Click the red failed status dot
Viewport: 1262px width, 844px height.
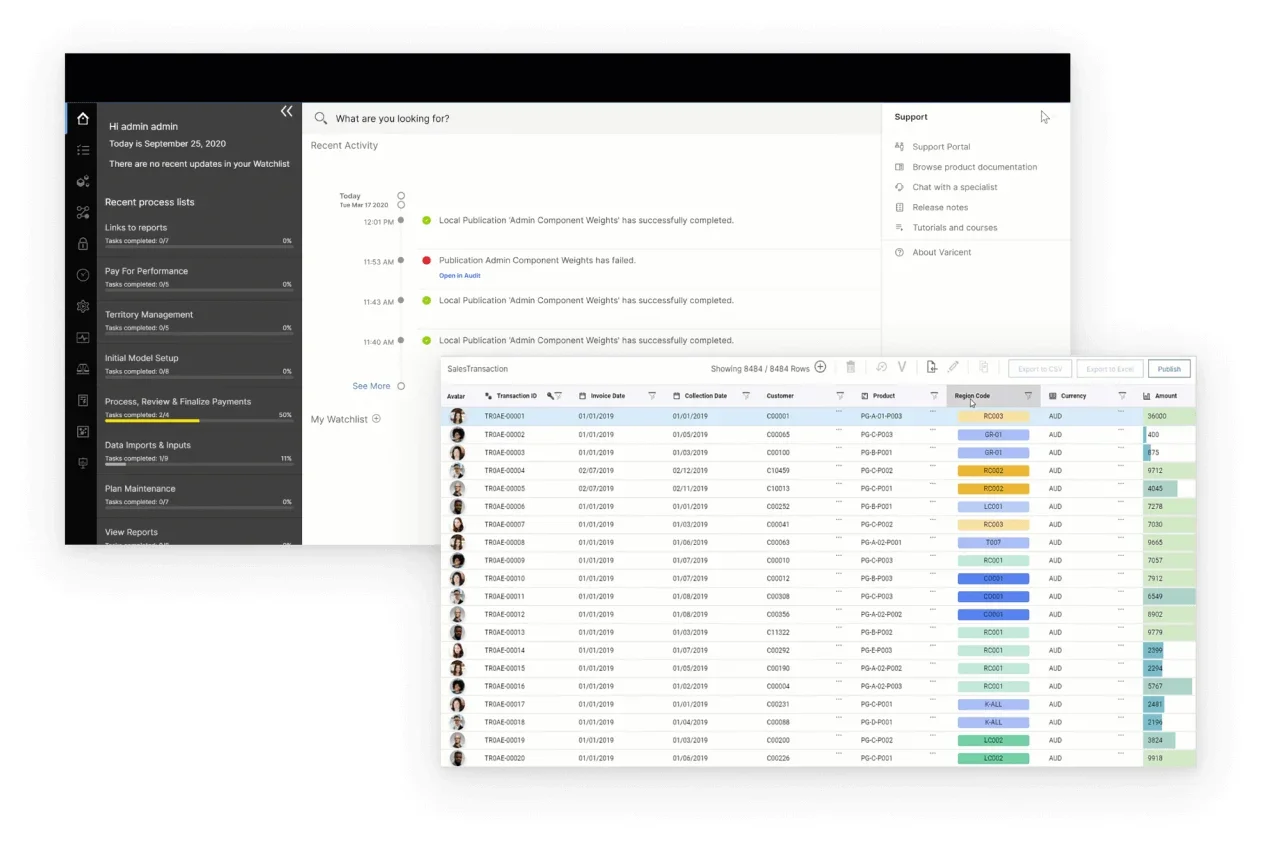(x=427, y=260)
